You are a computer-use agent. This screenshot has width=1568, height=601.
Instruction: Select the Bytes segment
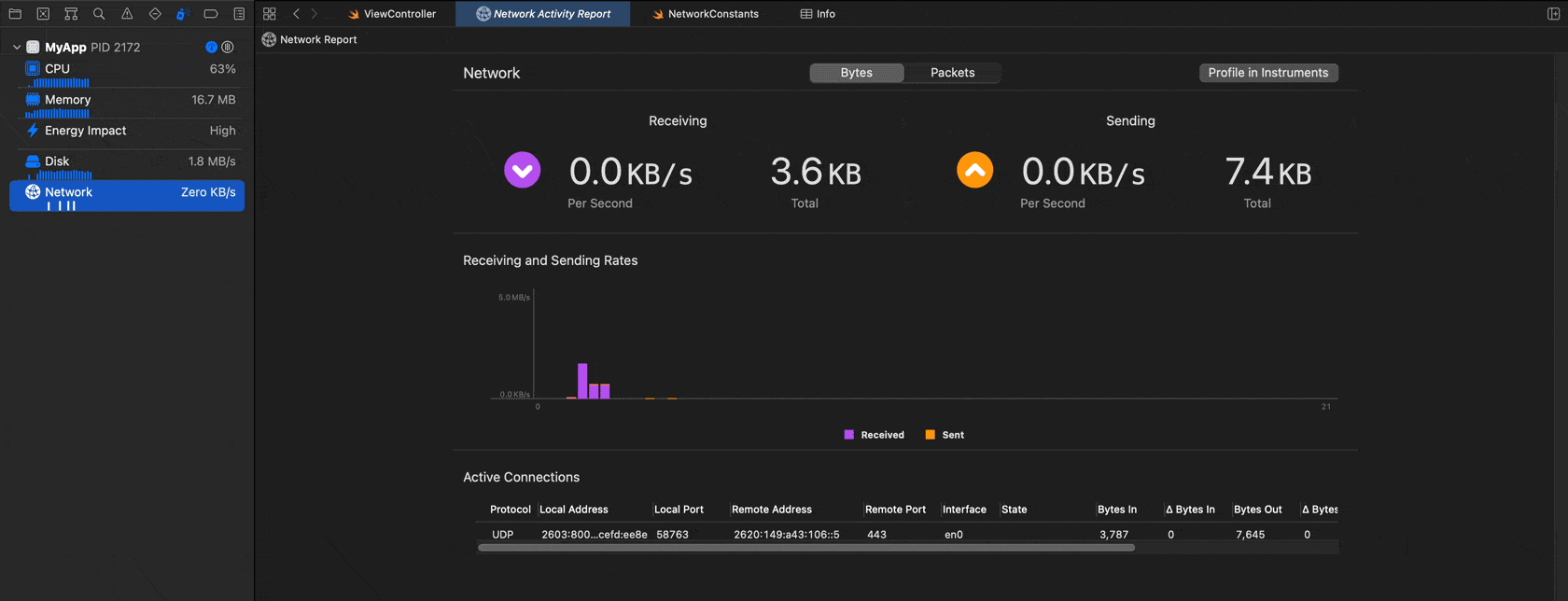[856, 73]
